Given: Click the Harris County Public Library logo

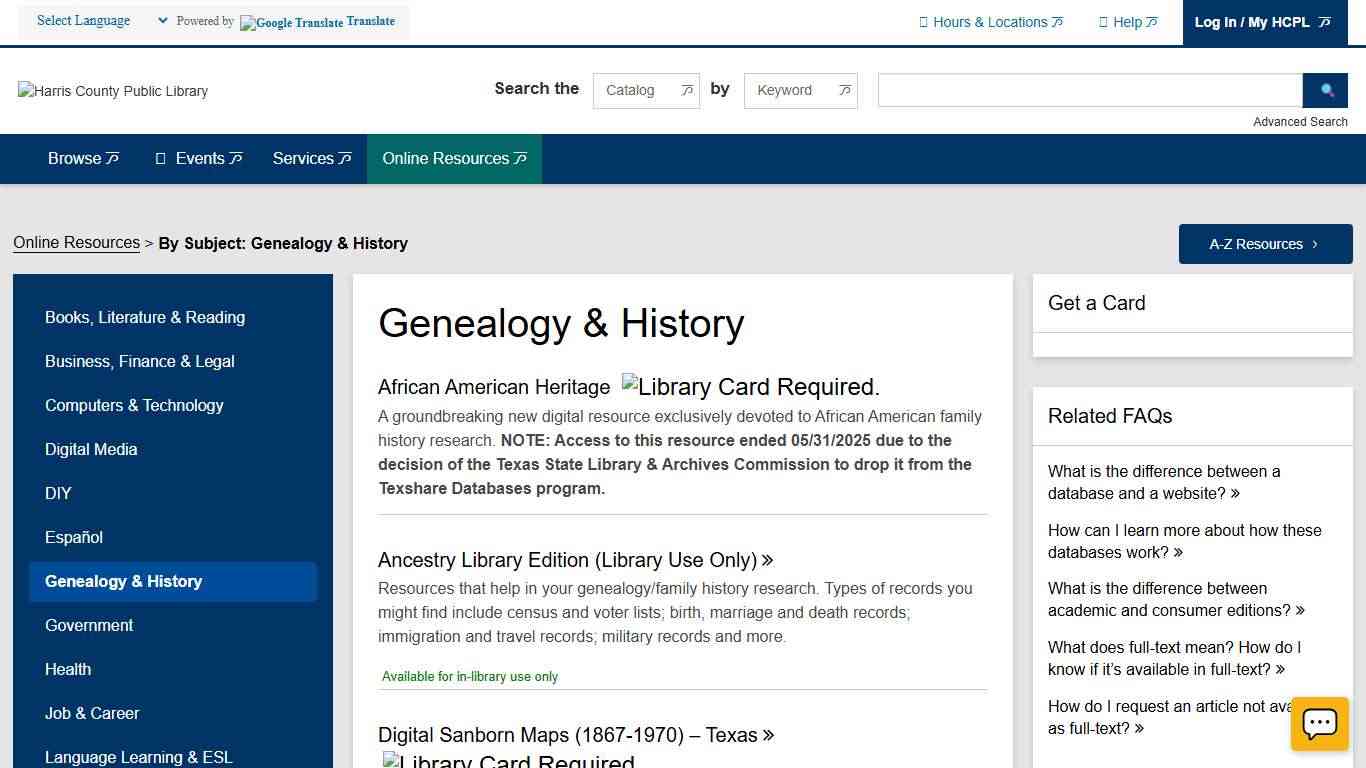Looking at the screenshot, I should (112, 91).
